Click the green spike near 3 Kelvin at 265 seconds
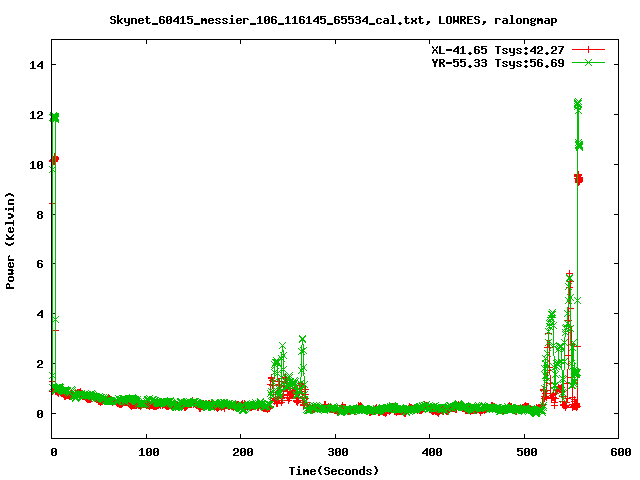Image resolution: width=640 pixels, height=480 pixels. point(302,340)
